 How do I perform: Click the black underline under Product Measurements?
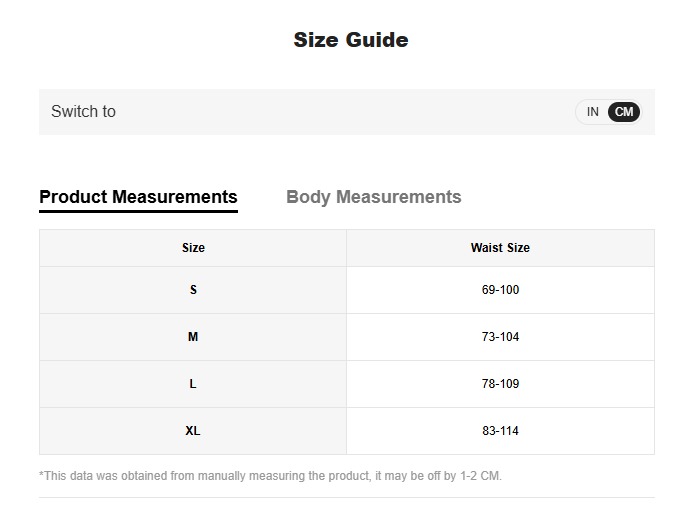click(x=138, y=211)
